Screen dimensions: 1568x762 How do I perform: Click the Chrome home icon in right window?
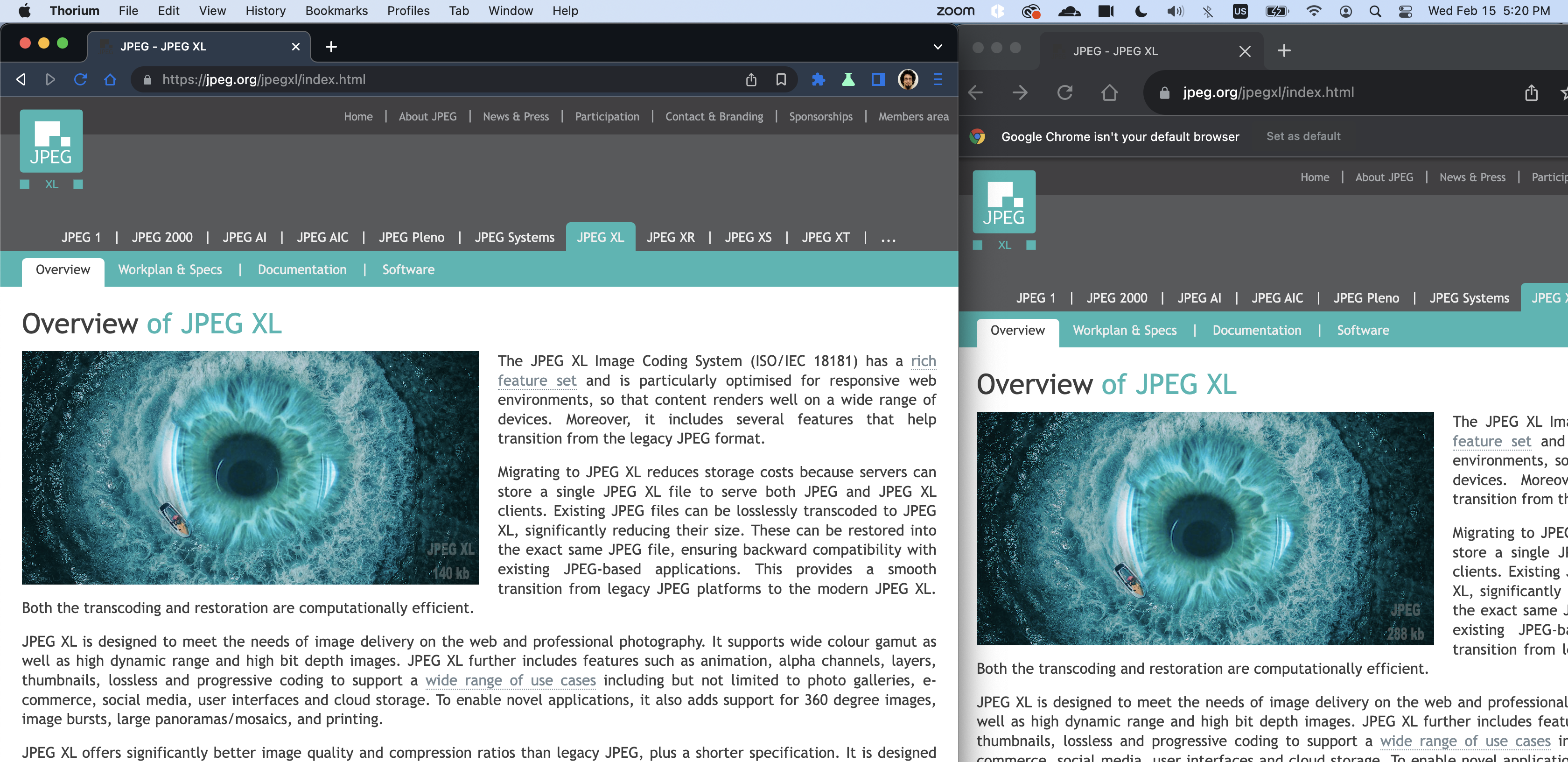coord(1109,92)
